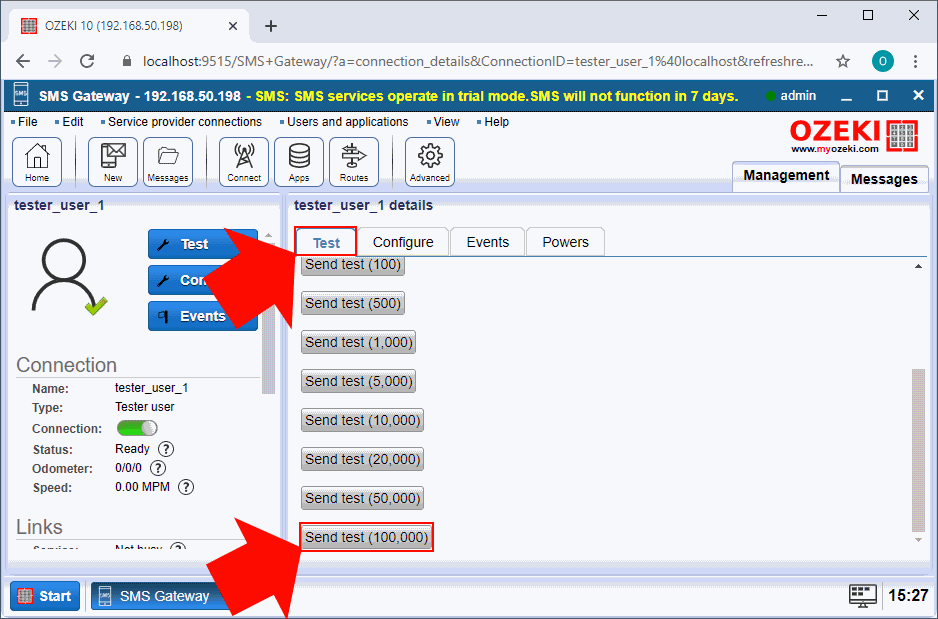Go back in the browser
The height and width of the screenshot is (619, 938).
point(23,61)
